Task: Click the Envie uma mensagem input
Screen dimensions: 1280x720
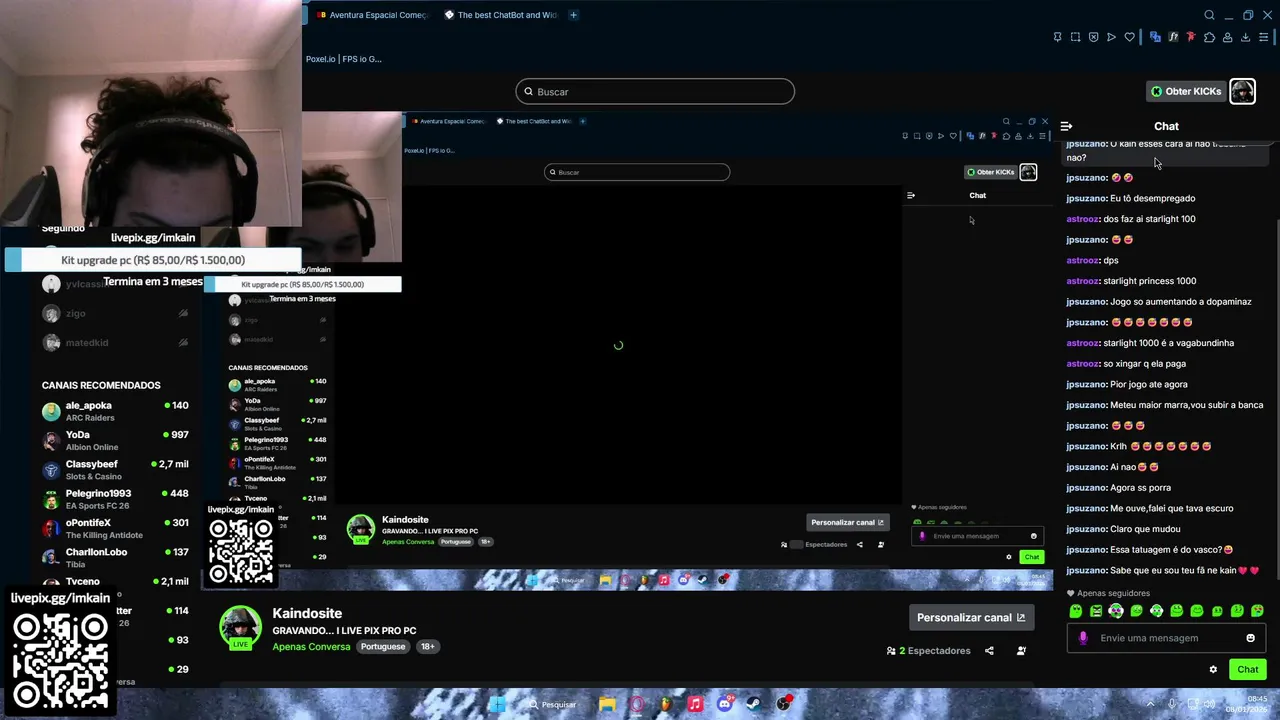Action: pos(1166,638)
